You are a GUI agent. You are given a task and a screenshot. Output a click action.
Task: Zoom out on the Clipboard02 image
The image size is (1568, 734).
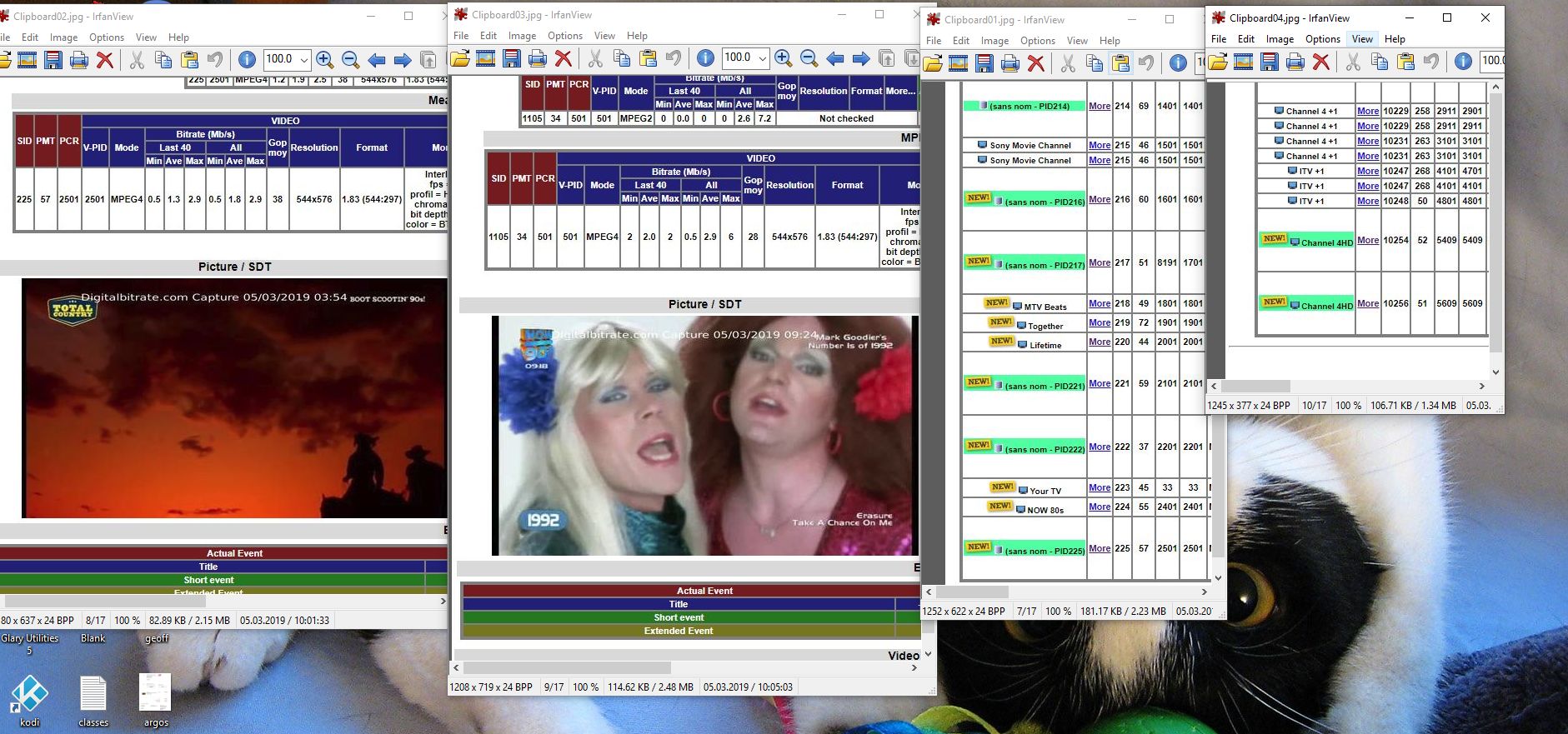350,60
